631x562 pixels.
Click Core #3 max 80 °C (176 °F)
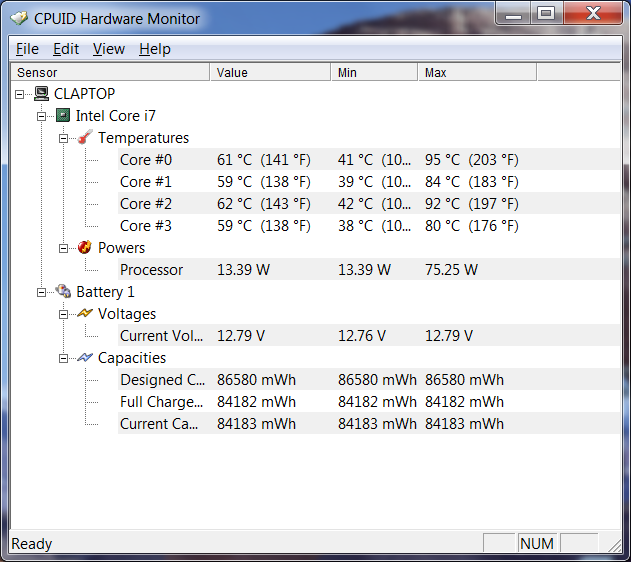[472, 226]
